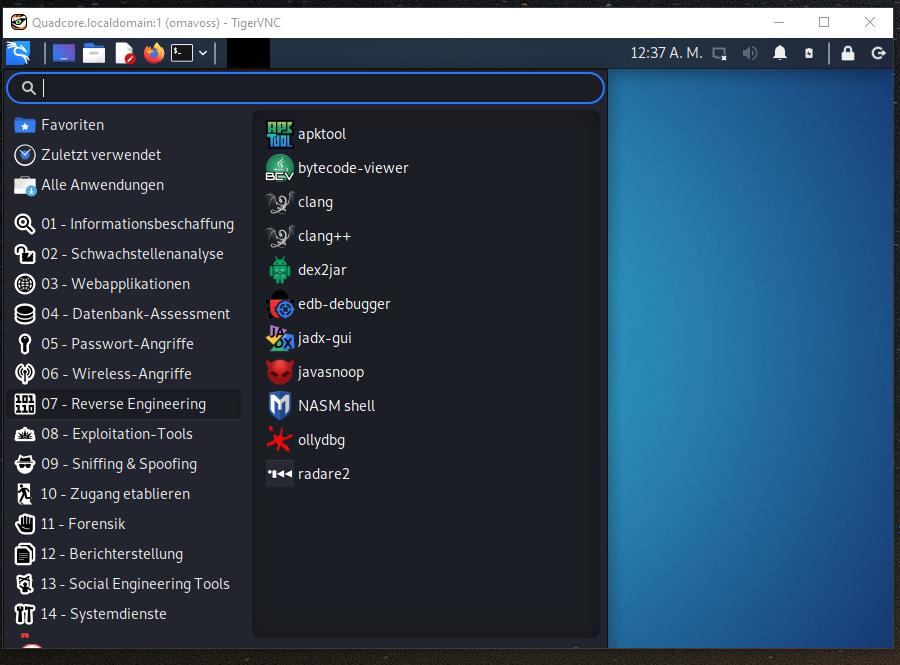
Task: Open the display status tray icon
Action: pyautogui.click(x=720, y=54)
